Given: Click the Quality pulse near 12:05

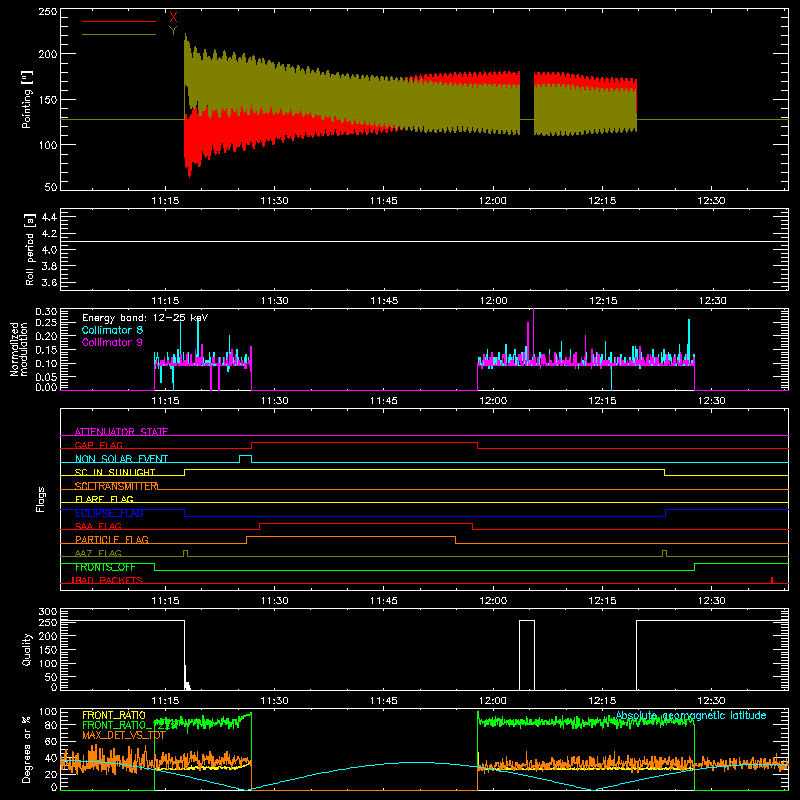Looking at the screenshot, I should point(527,655).
